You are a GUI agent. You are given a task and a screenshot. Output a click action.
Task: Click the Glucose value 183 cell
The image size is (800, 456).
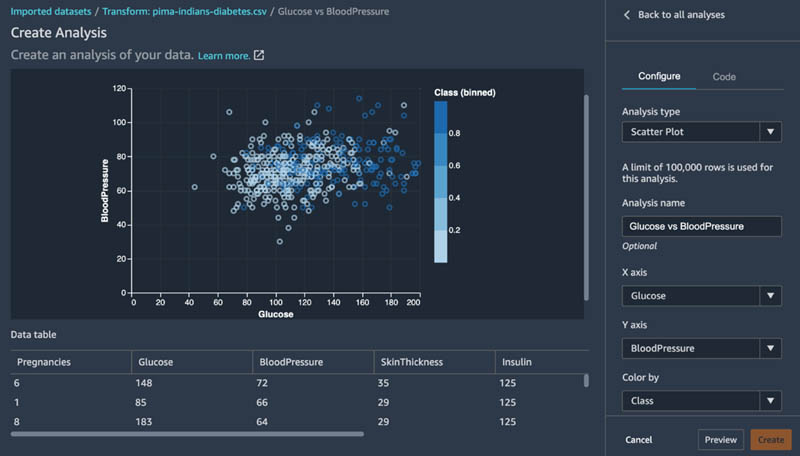[x=144, y=422]
